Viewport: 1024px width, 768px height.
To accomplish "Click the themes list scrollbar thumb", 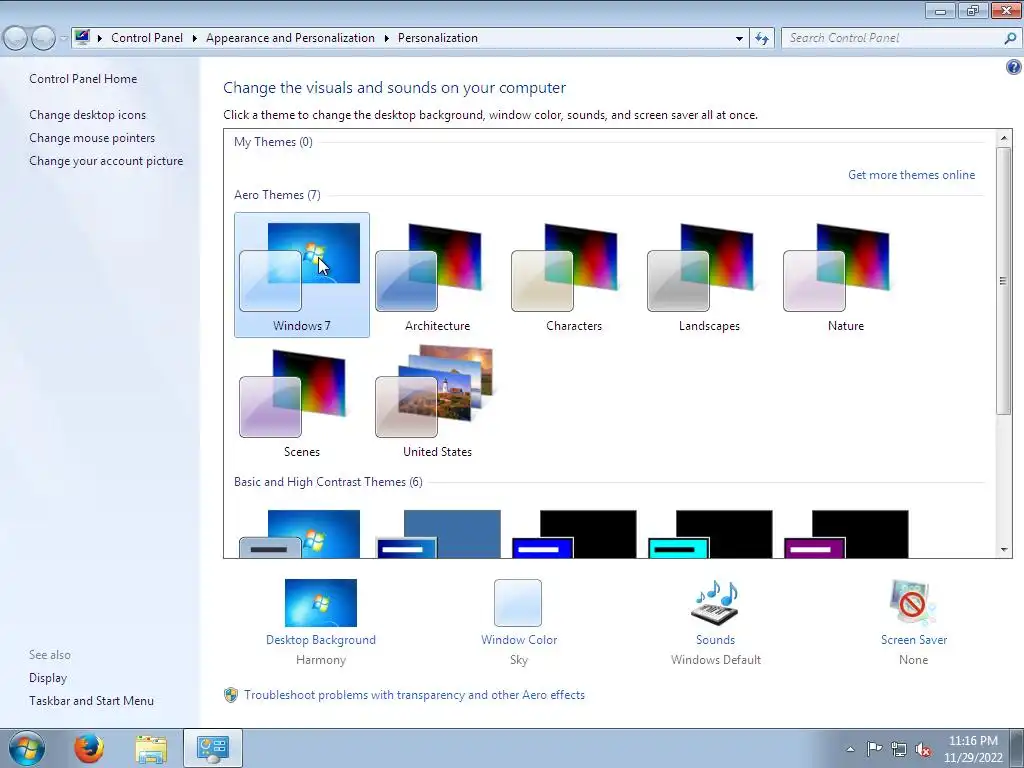I will tap(1004, 281).
